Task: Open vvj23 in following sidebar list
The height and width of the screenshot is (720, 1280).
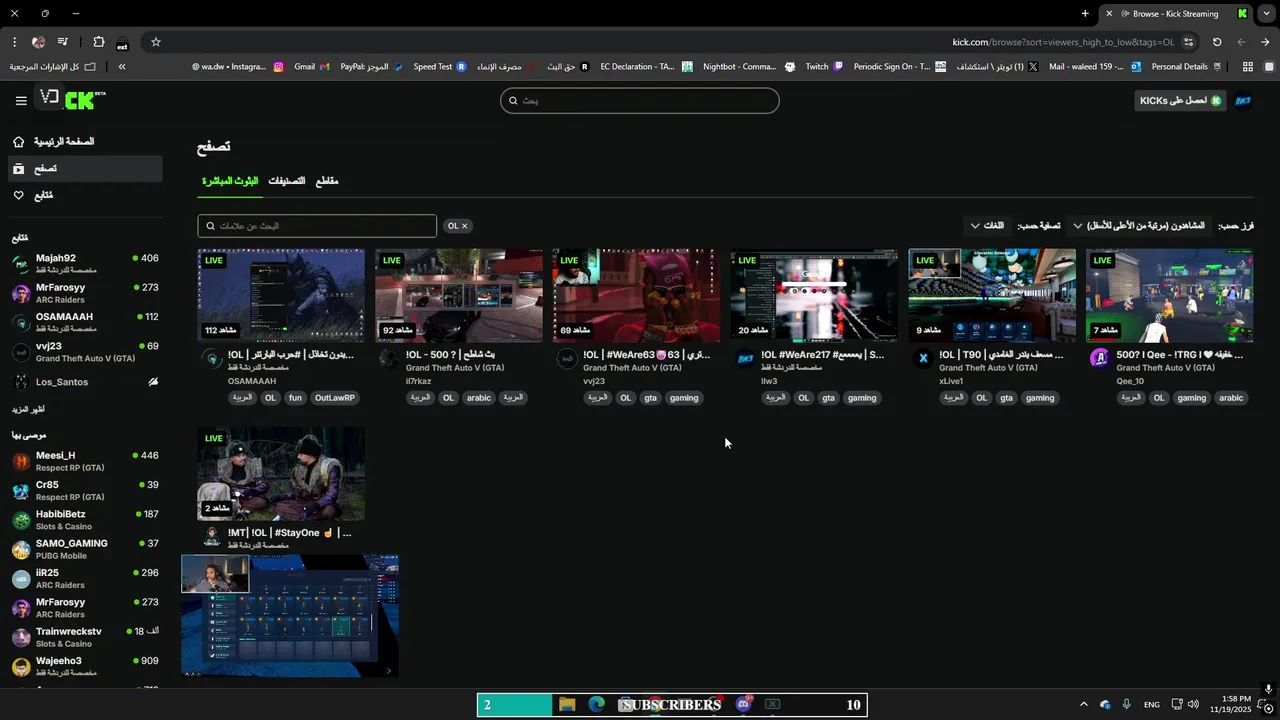Action: (84, 352)
